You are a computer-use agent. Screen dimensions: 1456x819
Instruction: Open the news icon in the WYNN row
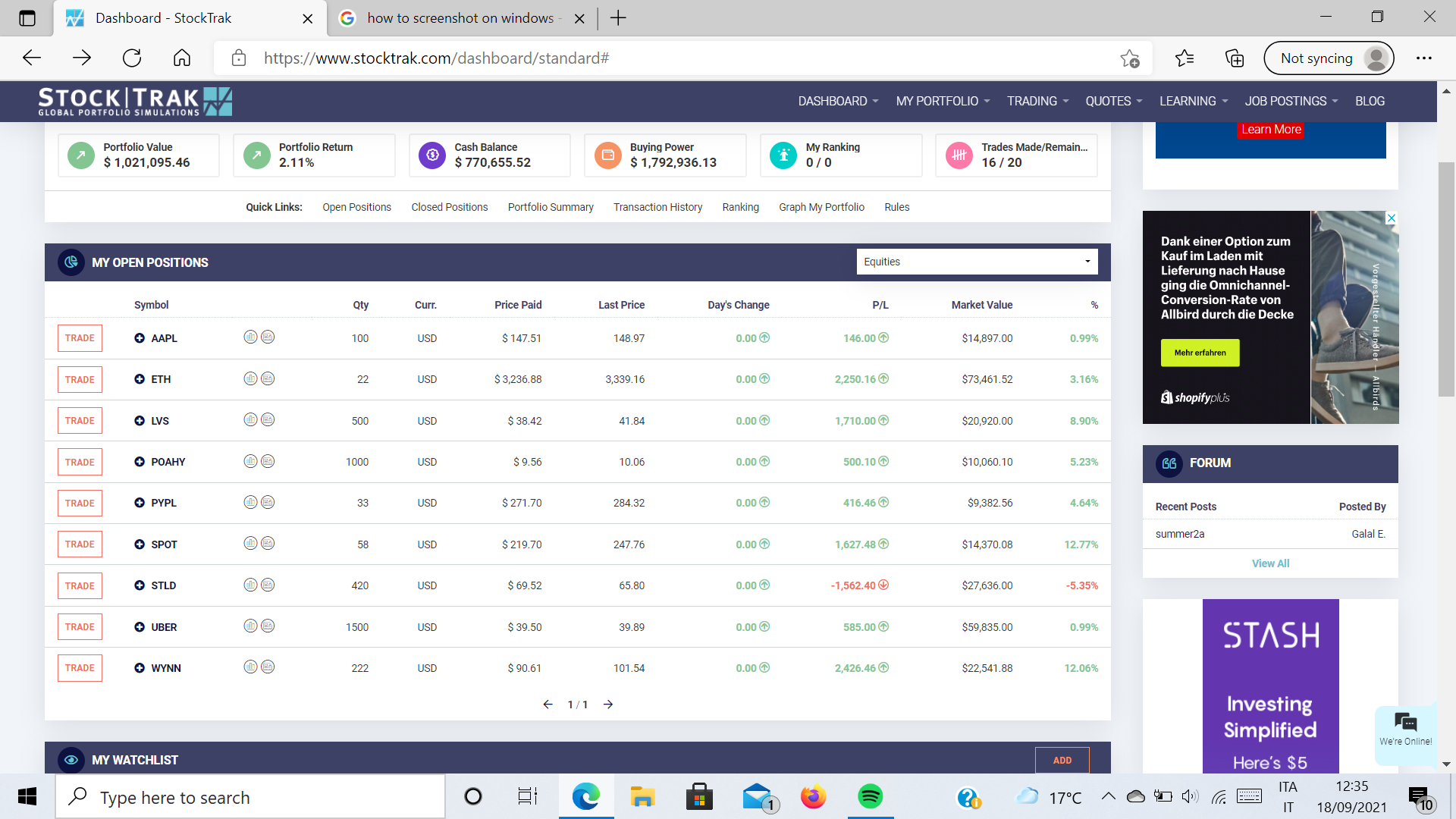click(x=268, y=667)
